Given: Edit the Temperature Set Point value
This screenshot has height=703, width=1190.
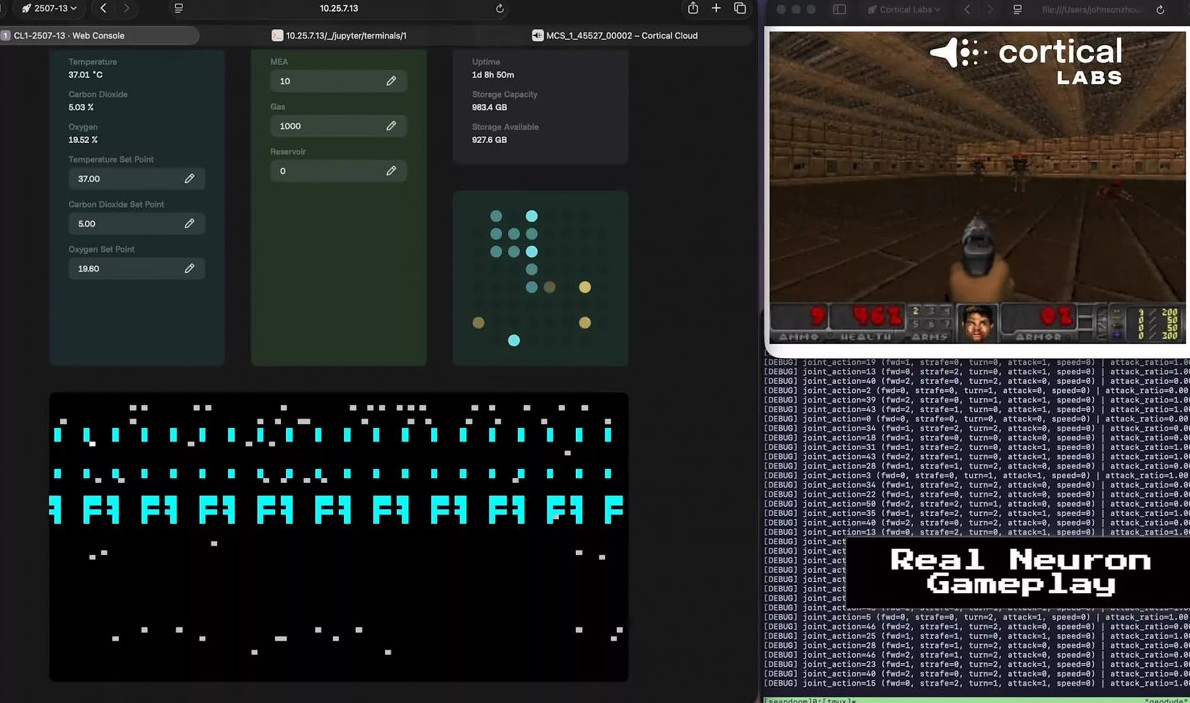Looking at the screenshot, I should [189, 179].
